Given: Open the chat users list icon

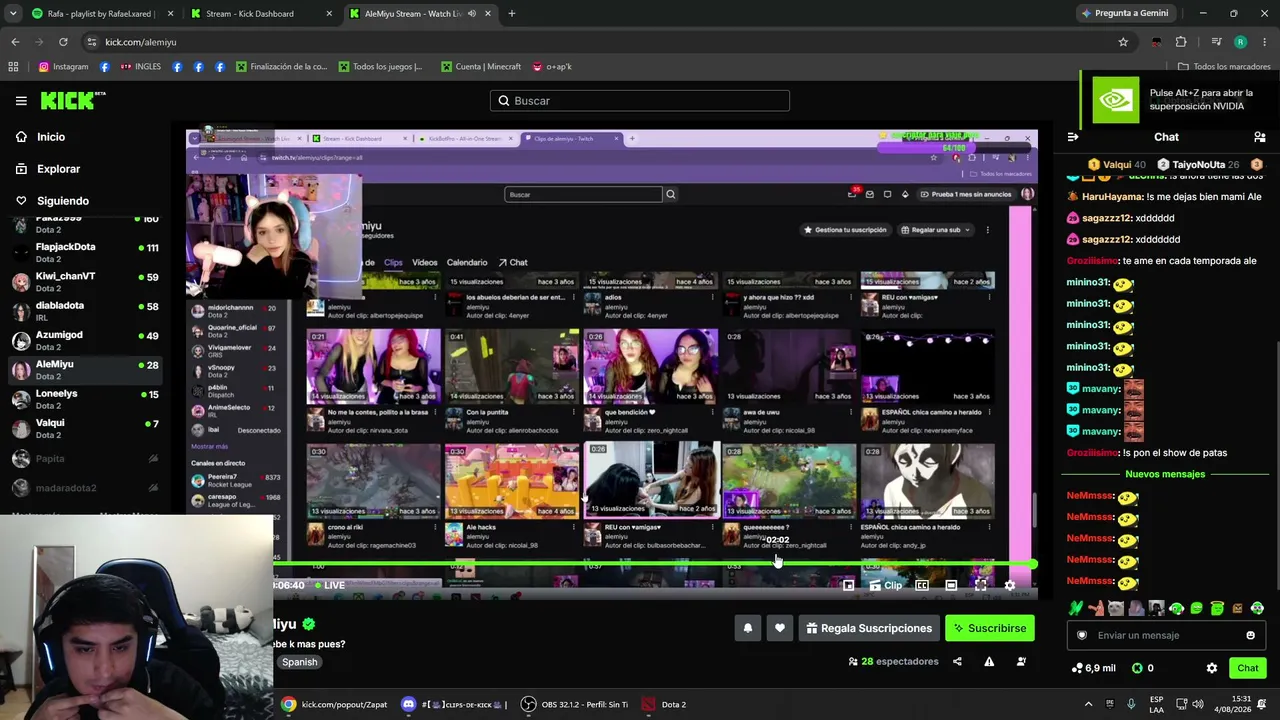Looking at the screenshot, I should click(1259, 137).
